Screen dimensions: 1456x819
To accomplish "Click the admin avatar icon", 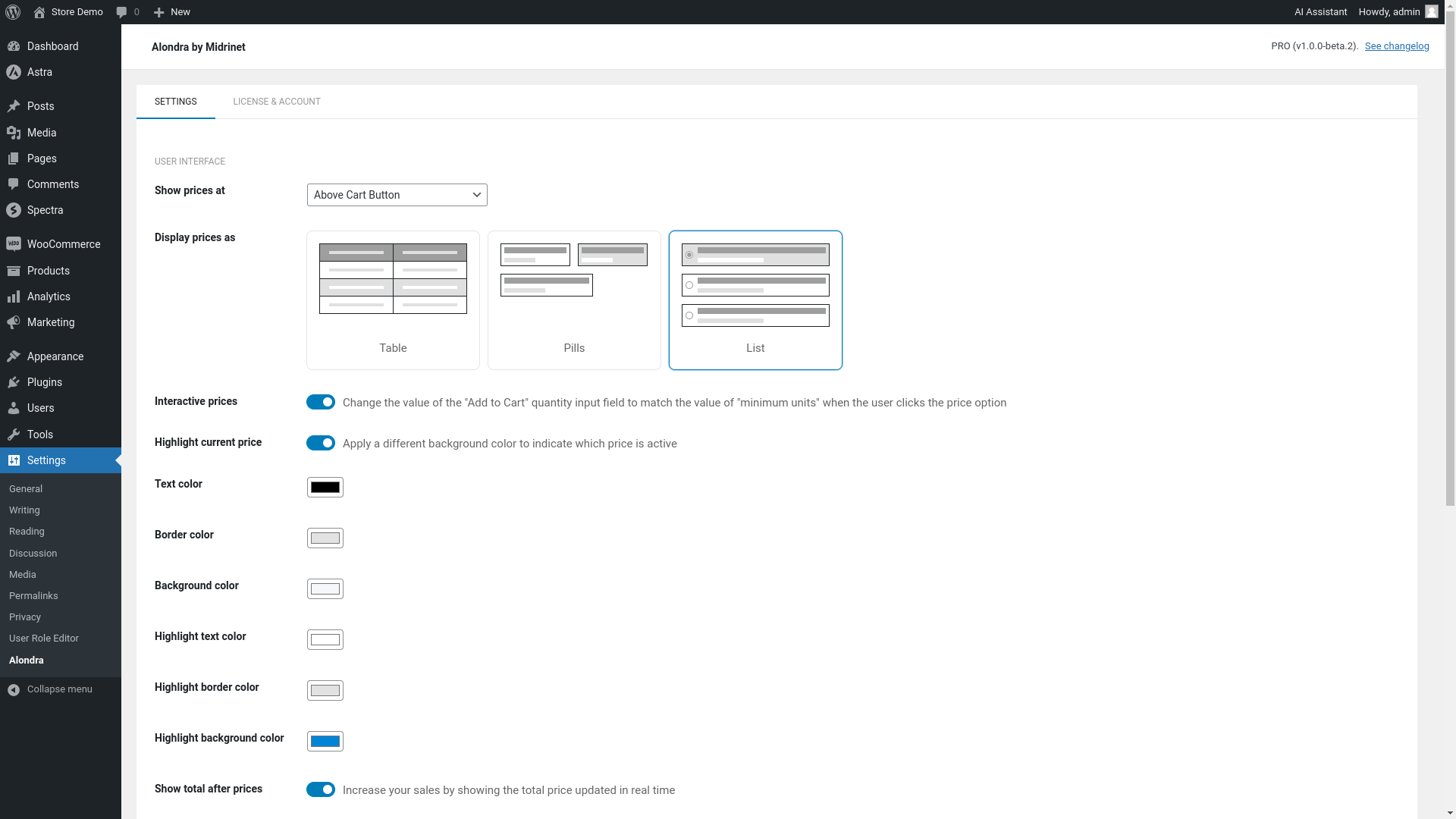I will [x=1432, y=11].
